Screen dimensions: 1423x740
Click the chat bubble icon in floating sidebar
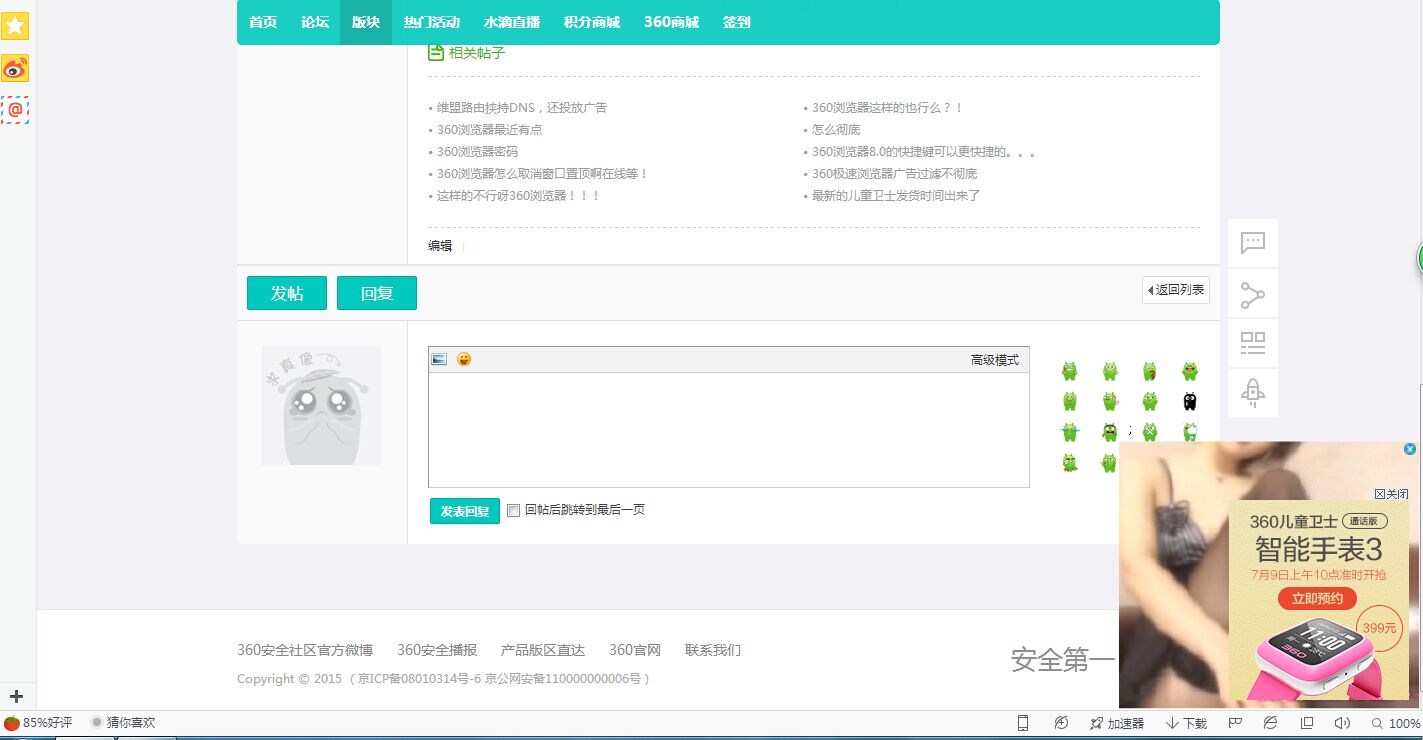[1253, 243]
